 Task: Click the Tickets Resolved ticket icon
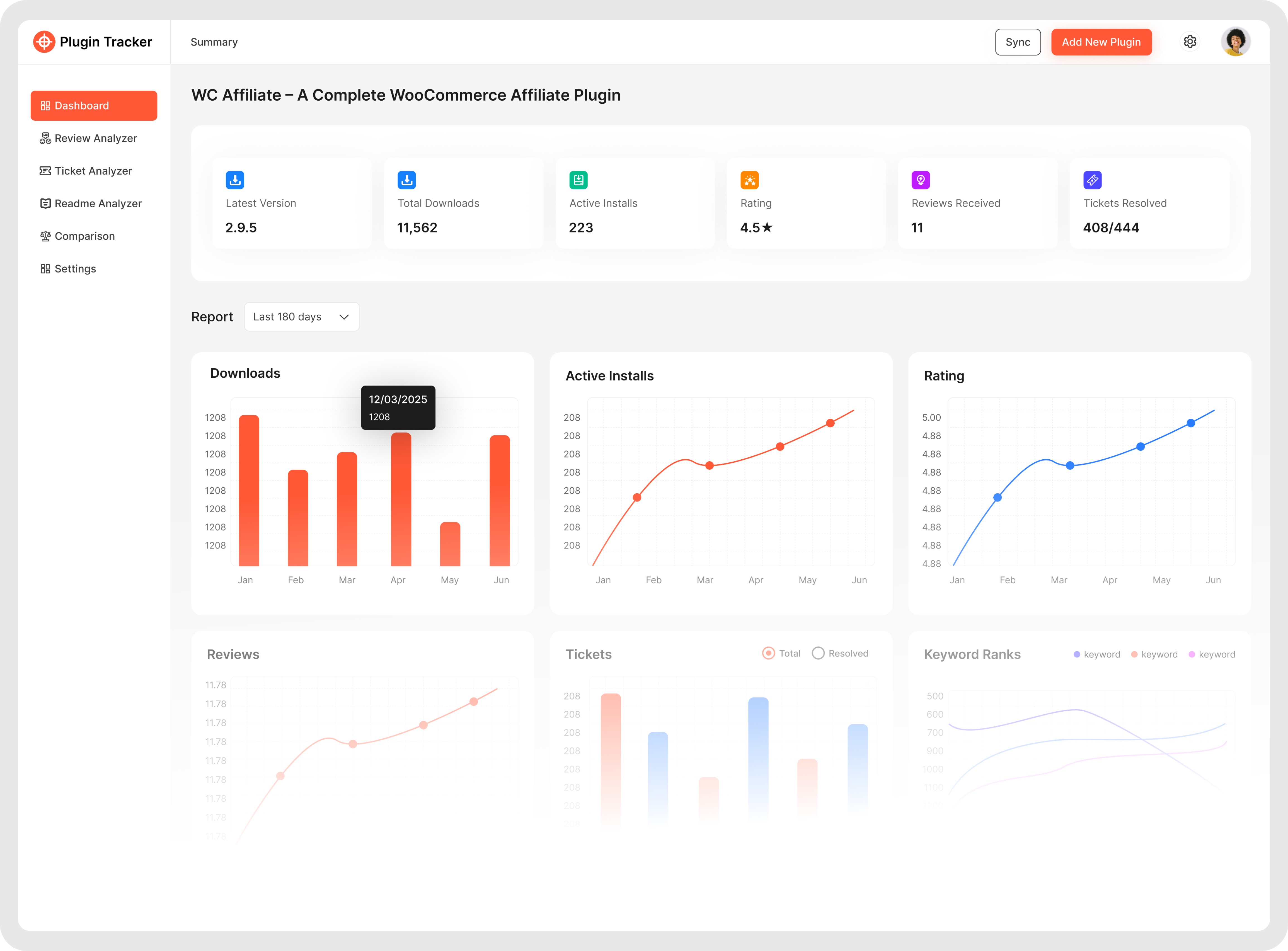click(x=1092, y=180)
